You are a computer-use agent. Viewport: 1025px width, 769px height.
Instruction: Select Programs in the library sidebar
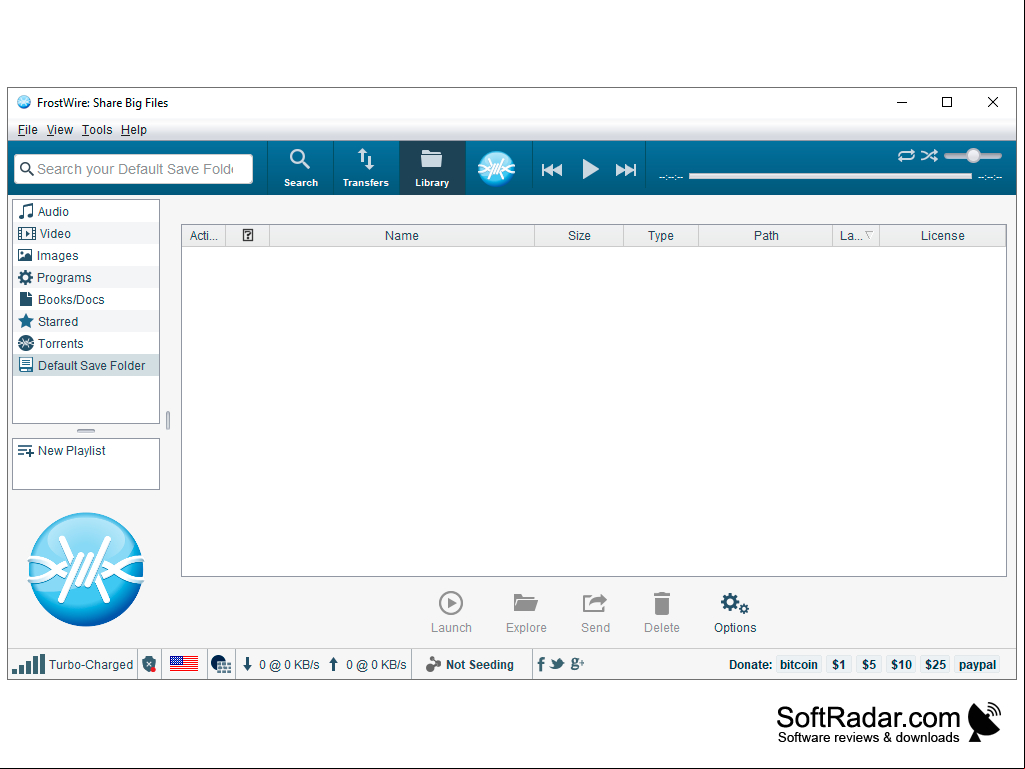pyautogui.click(x=86, y=277)
